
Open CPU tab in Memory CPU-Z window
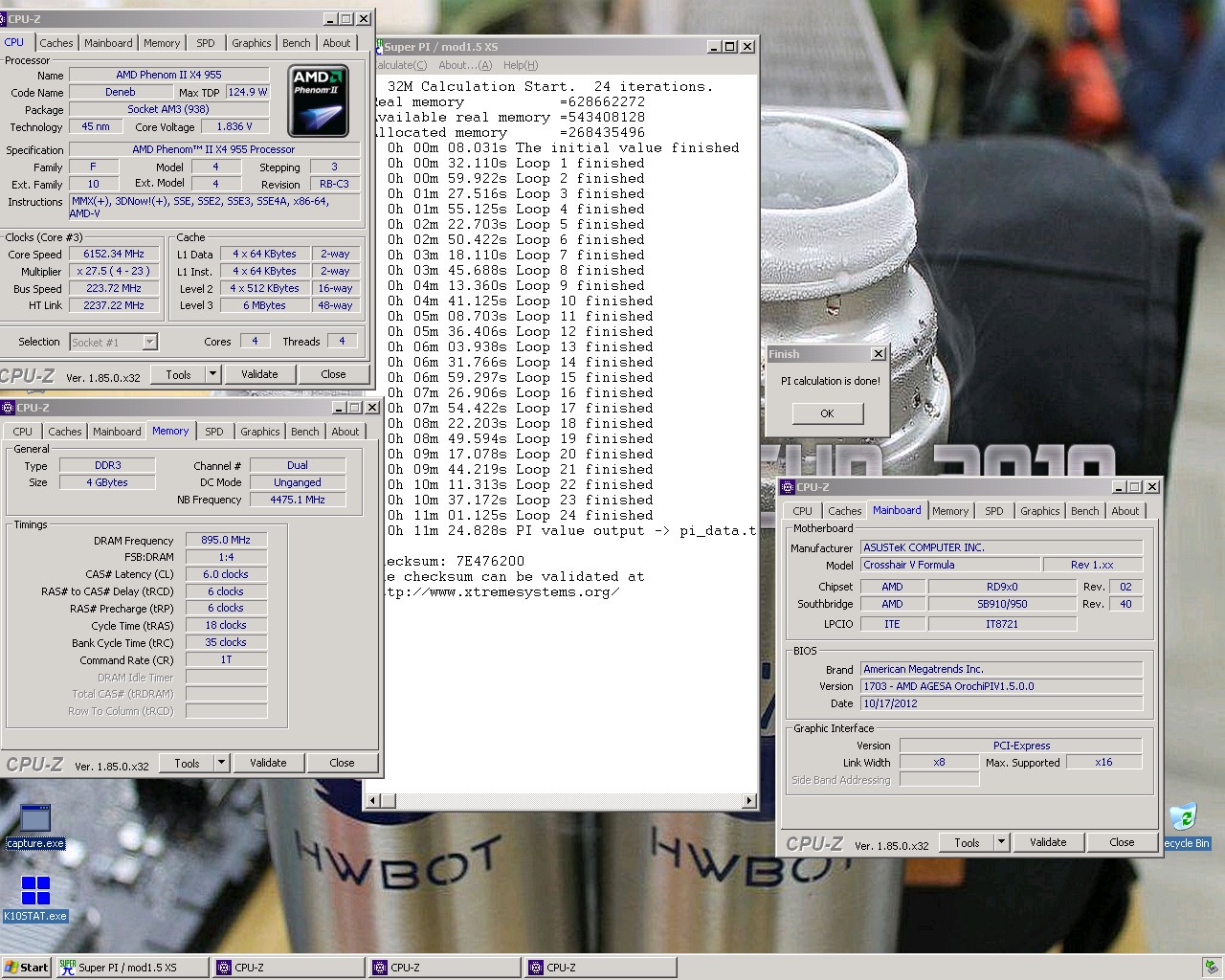coord(23,432)
